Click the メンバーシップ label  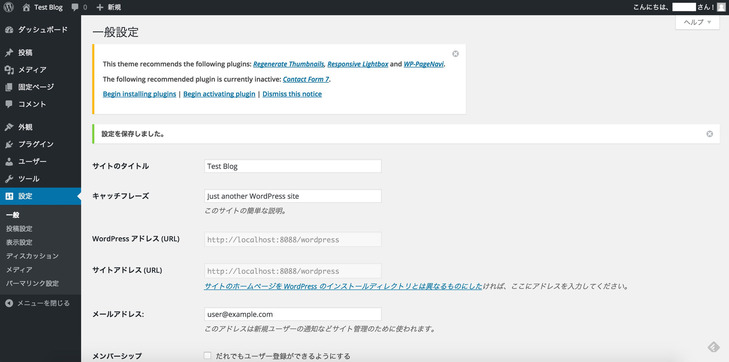pyautogui.click(x=117, y=356)
